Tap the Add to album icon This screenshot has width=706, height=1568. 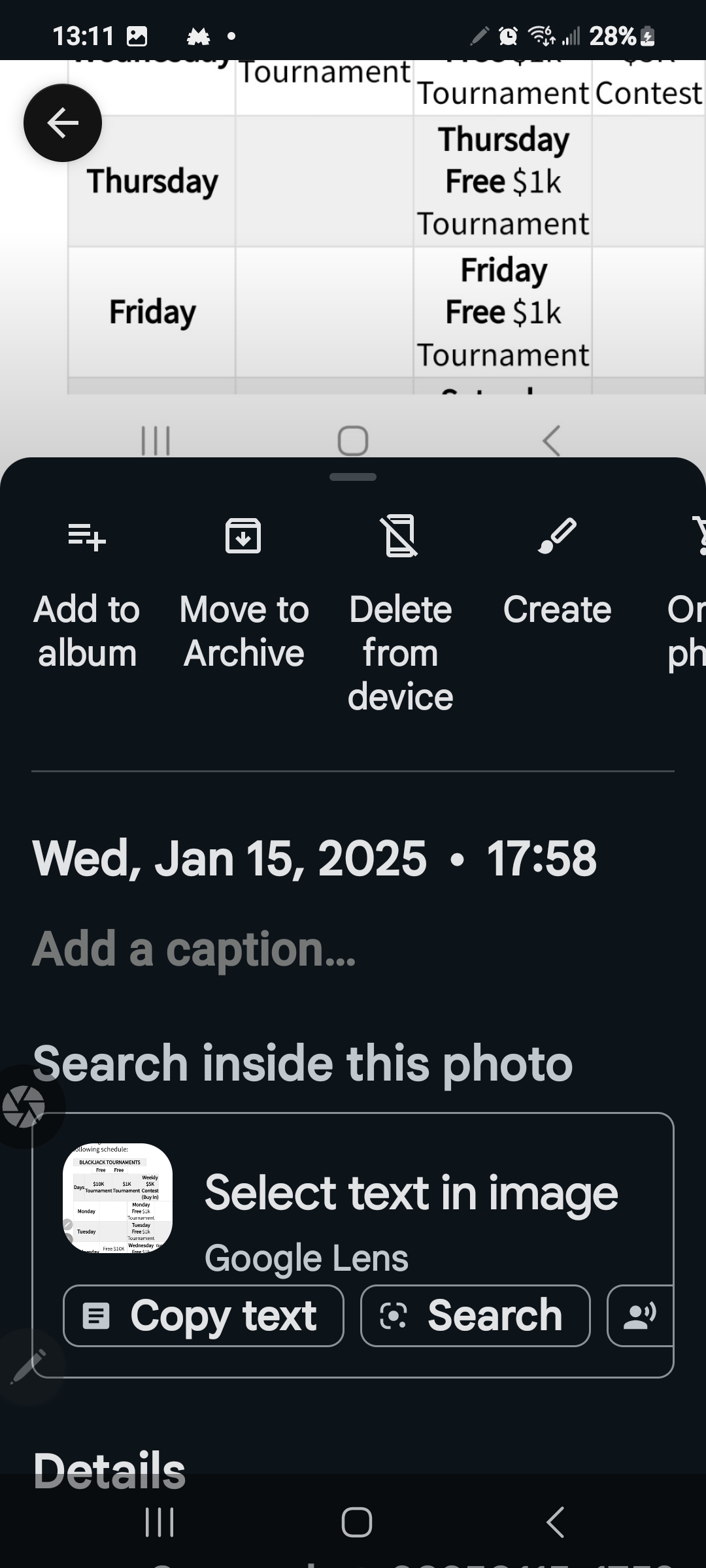pos(87,537)
